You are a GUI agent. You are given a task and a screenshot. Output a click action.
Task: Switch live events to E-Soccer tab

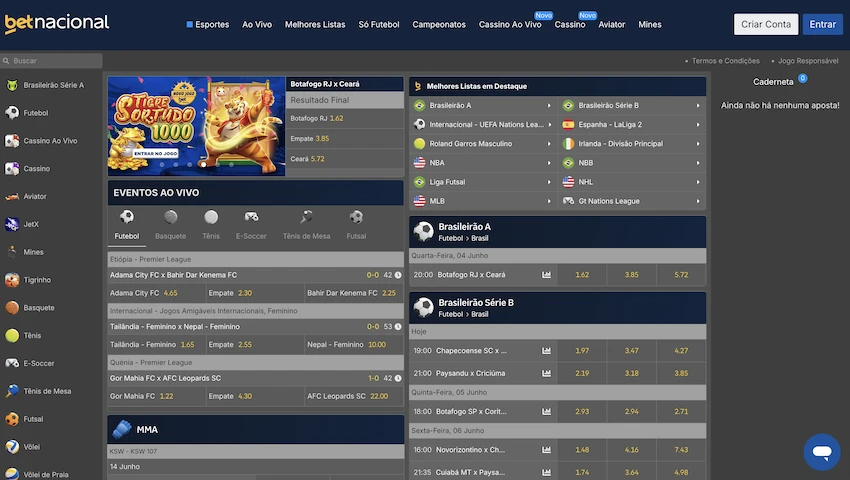(251, 225)
